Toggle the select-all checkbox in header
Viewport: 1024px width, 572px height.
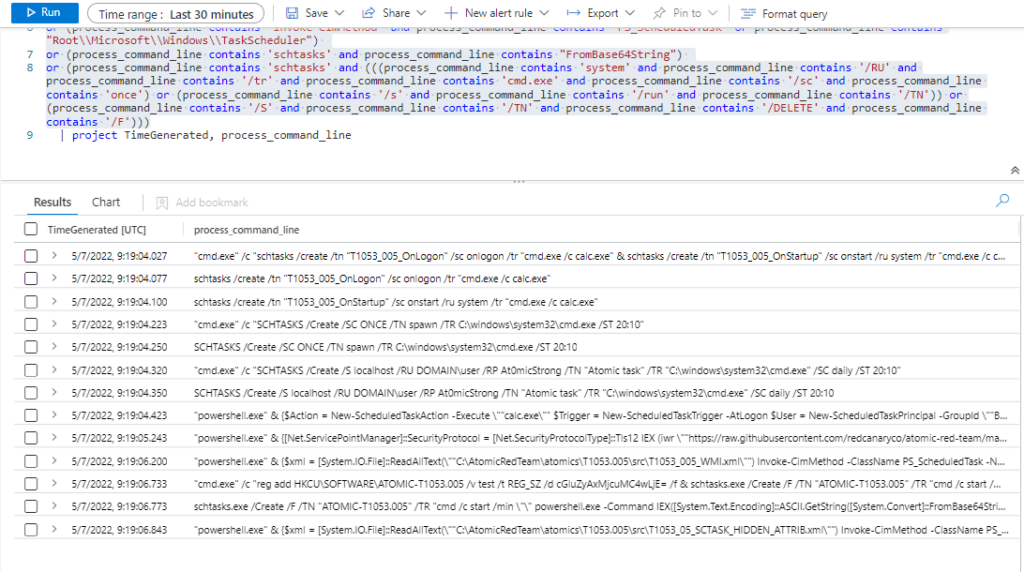click(31, 230)
